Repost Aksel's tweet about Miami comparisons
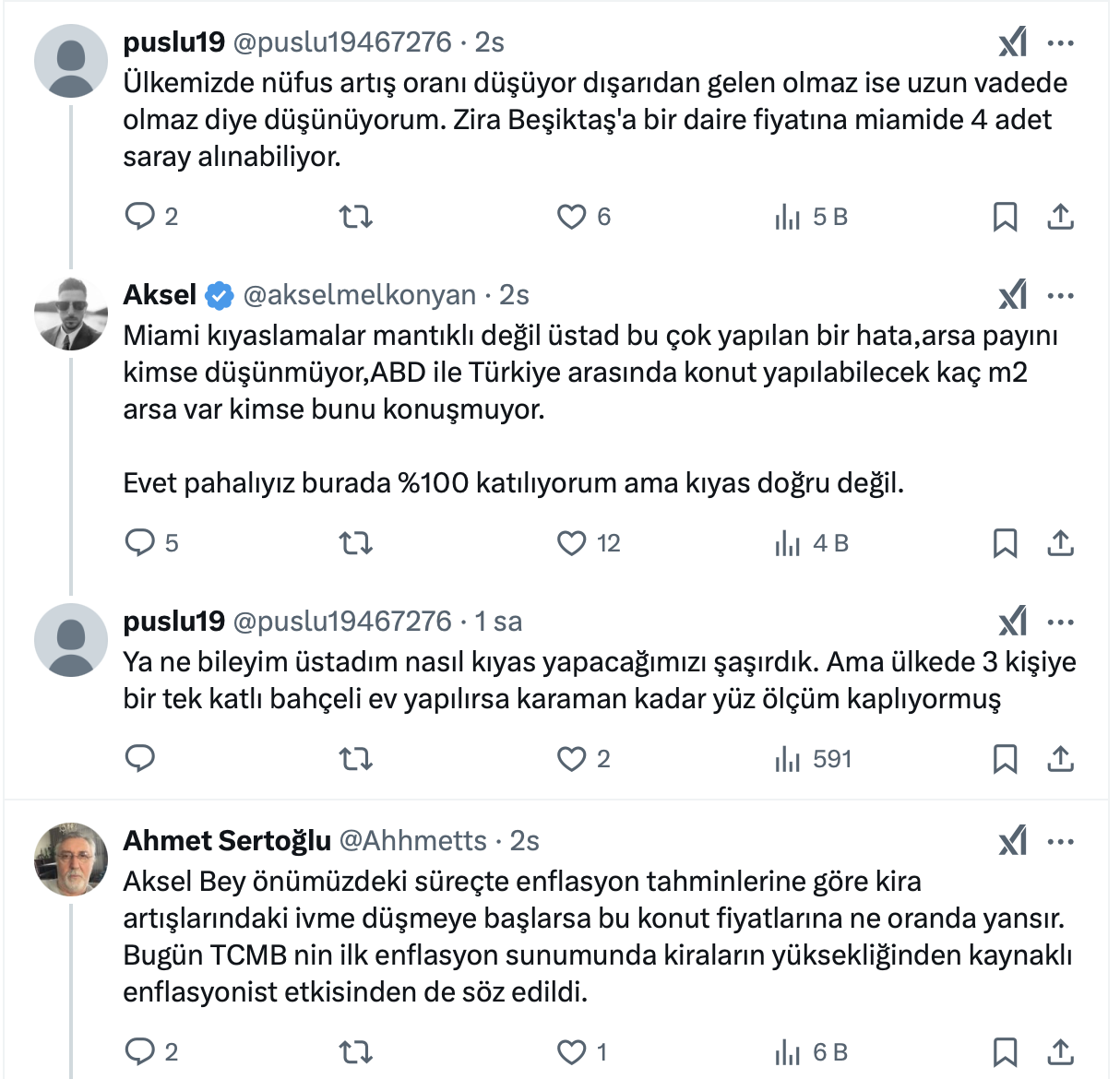1120x1079 pixels. point(355,543)
